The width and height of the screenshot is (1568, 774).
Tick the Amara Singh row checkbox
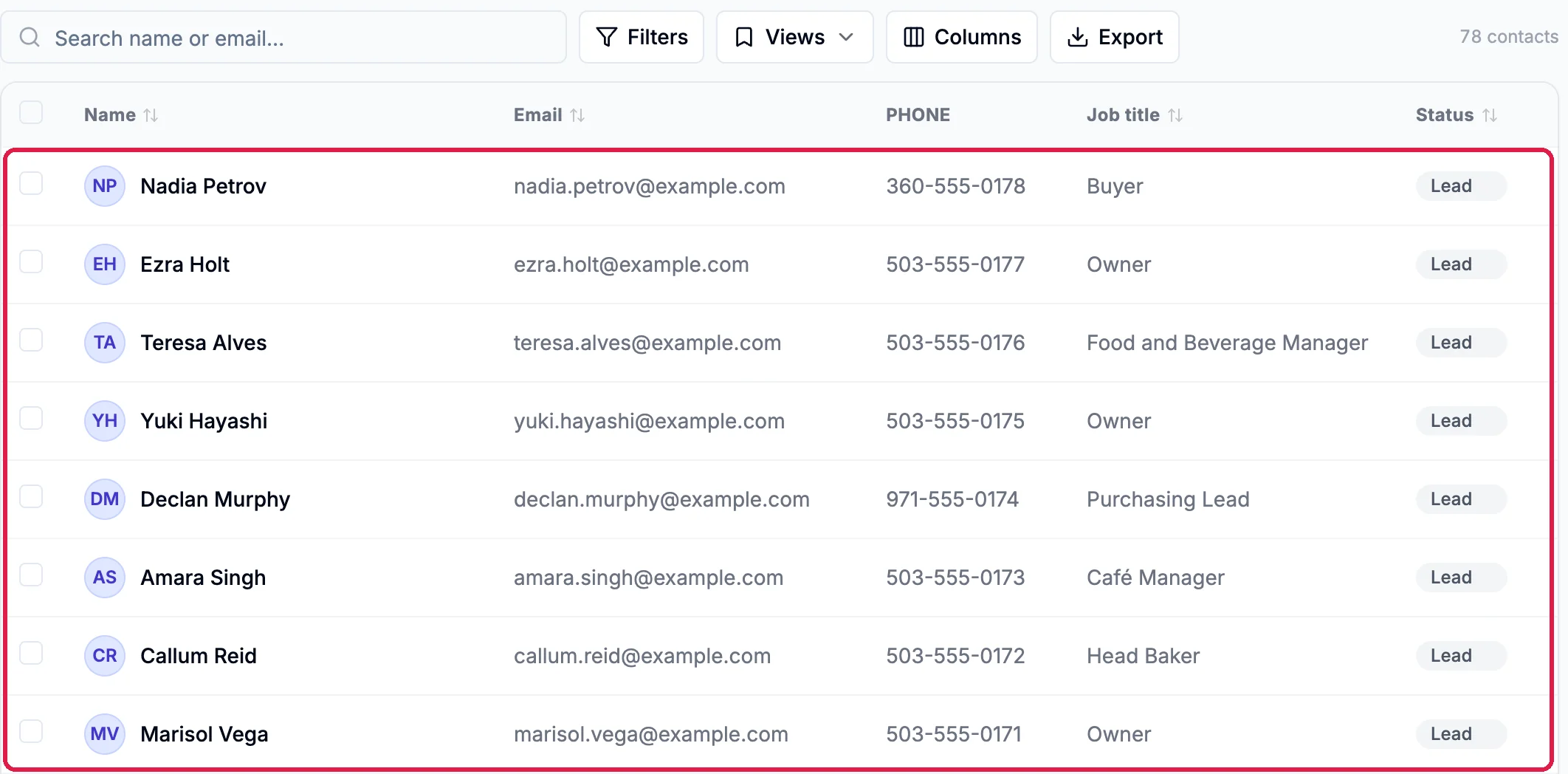pyautogui.click(x=31, y=575)
